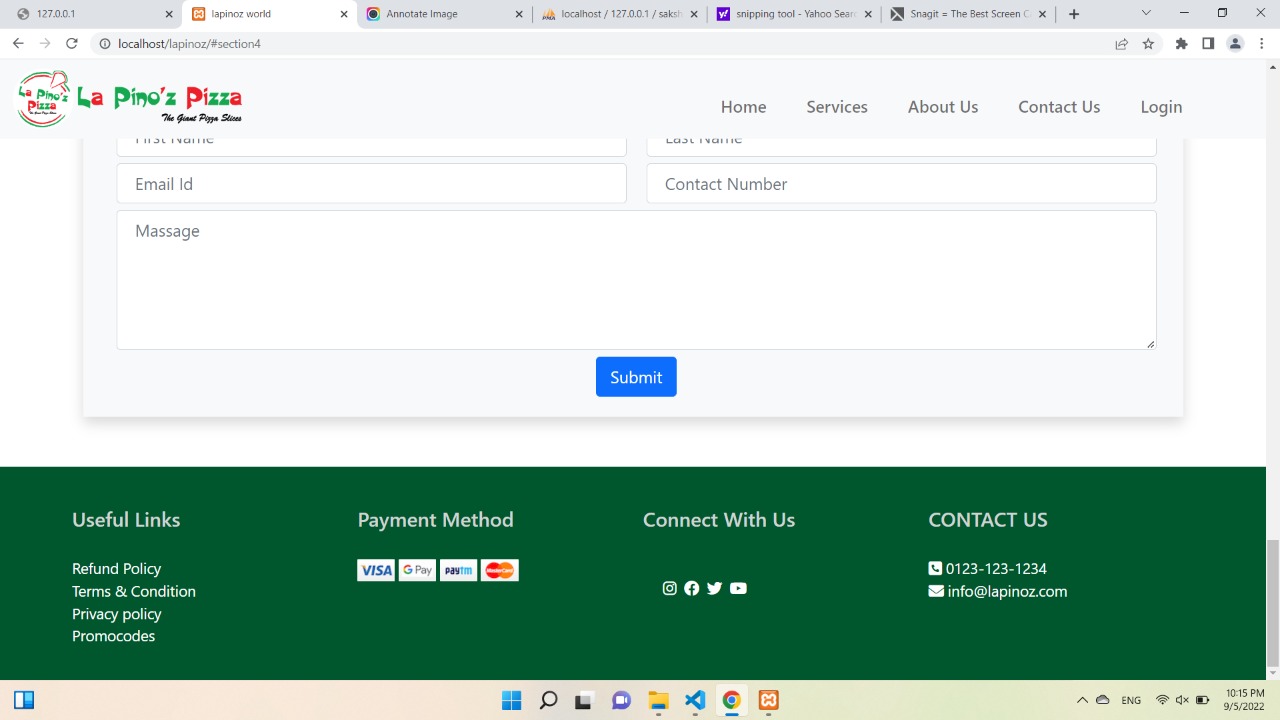This screenshot has width=1280, height=720.
Task: Click into the Massage text area
Action: (x=636, y=280)
